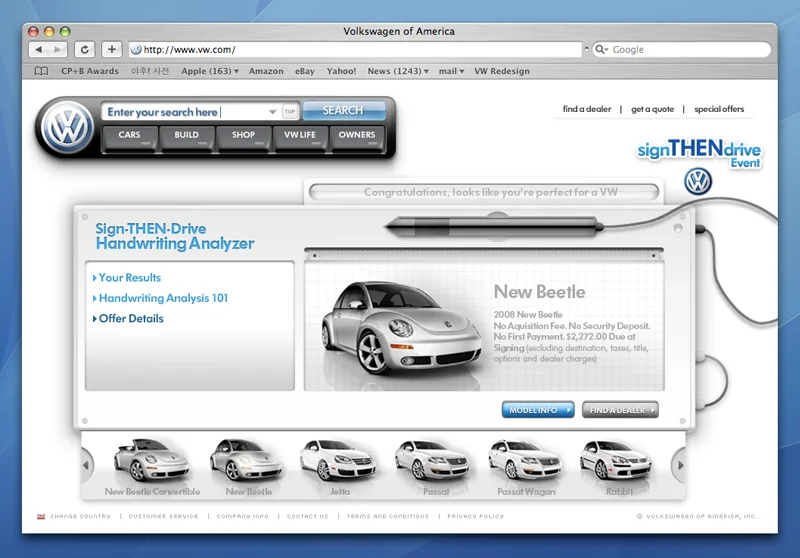Open the bookmarks book icon
The width and height of the screenshot is (800, 558).
click(x=41, y=71)
